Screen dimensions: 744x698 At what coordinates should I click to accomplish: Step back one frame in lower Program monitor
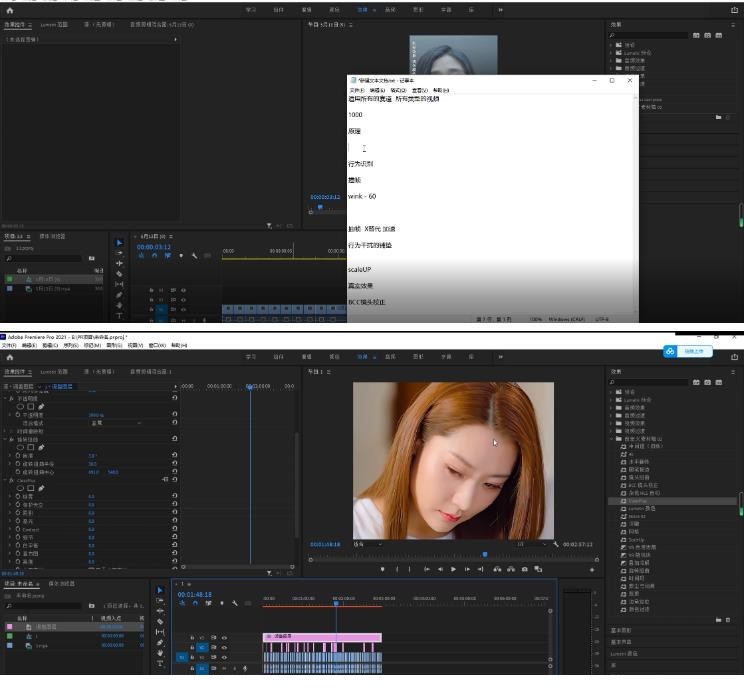(x=440, y=569)
